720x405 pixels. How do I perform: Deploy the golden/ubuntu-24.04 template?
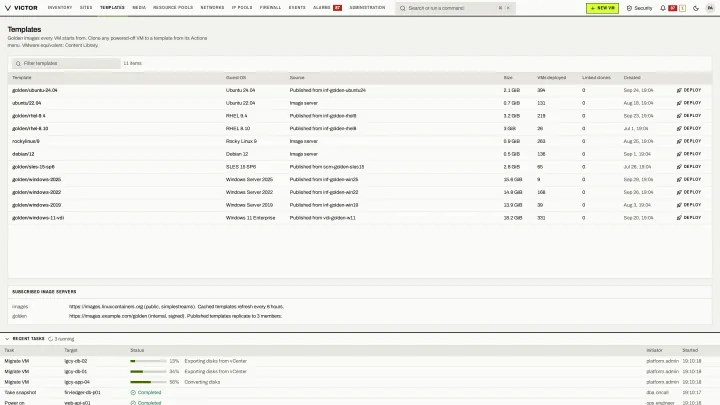[x=689, y=90]
